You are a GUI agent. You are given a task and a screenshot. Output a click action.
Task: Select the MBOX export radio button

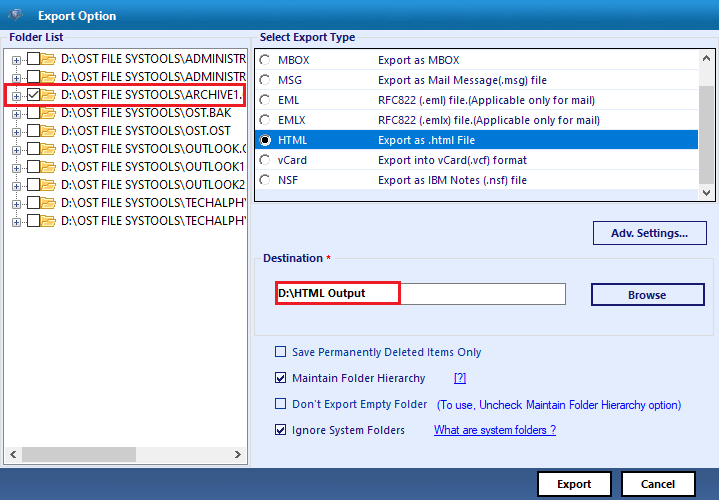pyautogui.click(x=265, y=60)
